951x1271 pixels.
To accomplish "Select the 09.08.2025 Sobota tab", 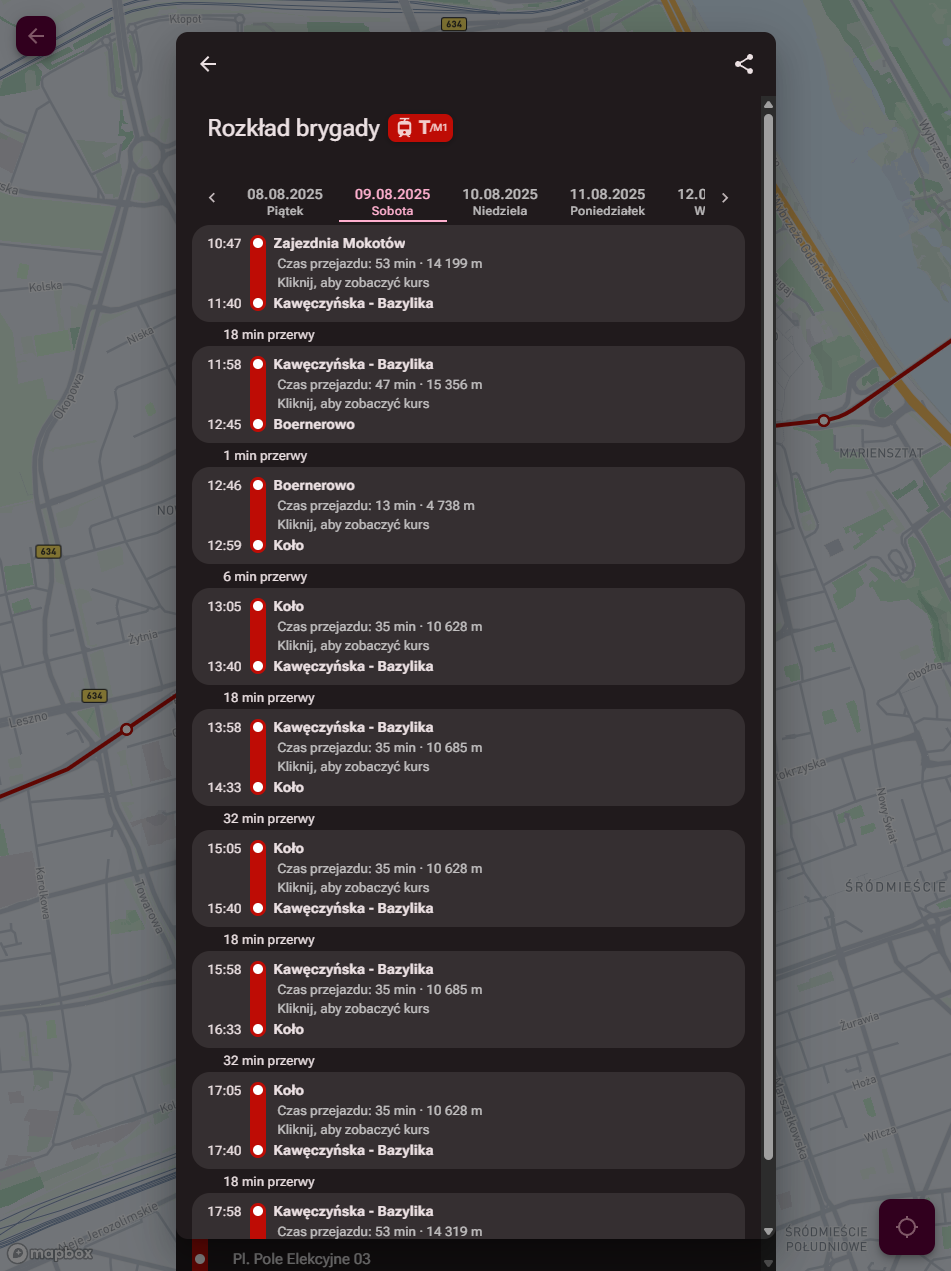I will coord(392,201).
